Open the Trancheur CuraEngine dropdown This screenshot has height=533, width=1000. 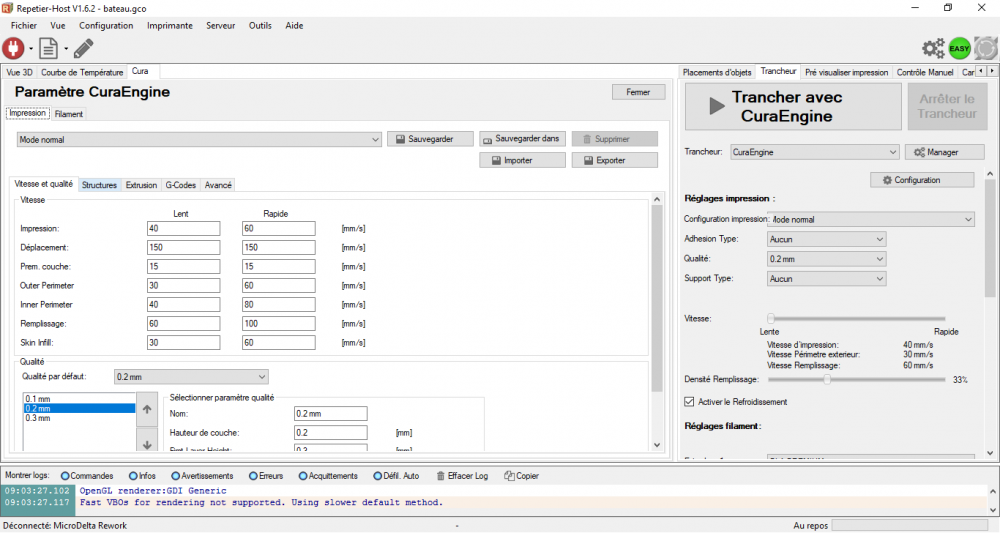pos(814,152)
